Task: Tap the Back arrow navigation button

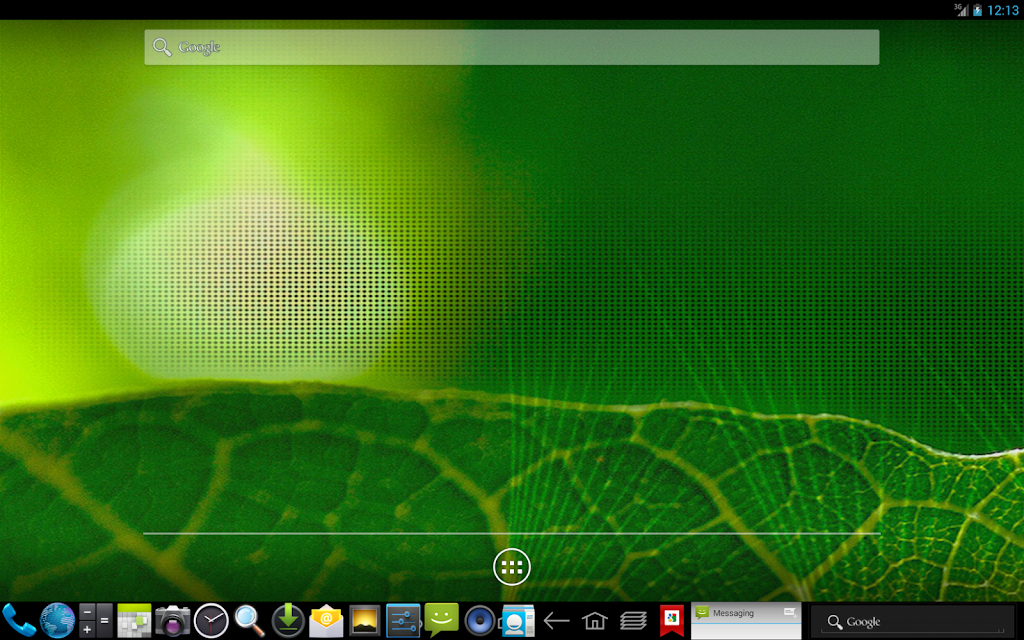Action: coord(556,620)
